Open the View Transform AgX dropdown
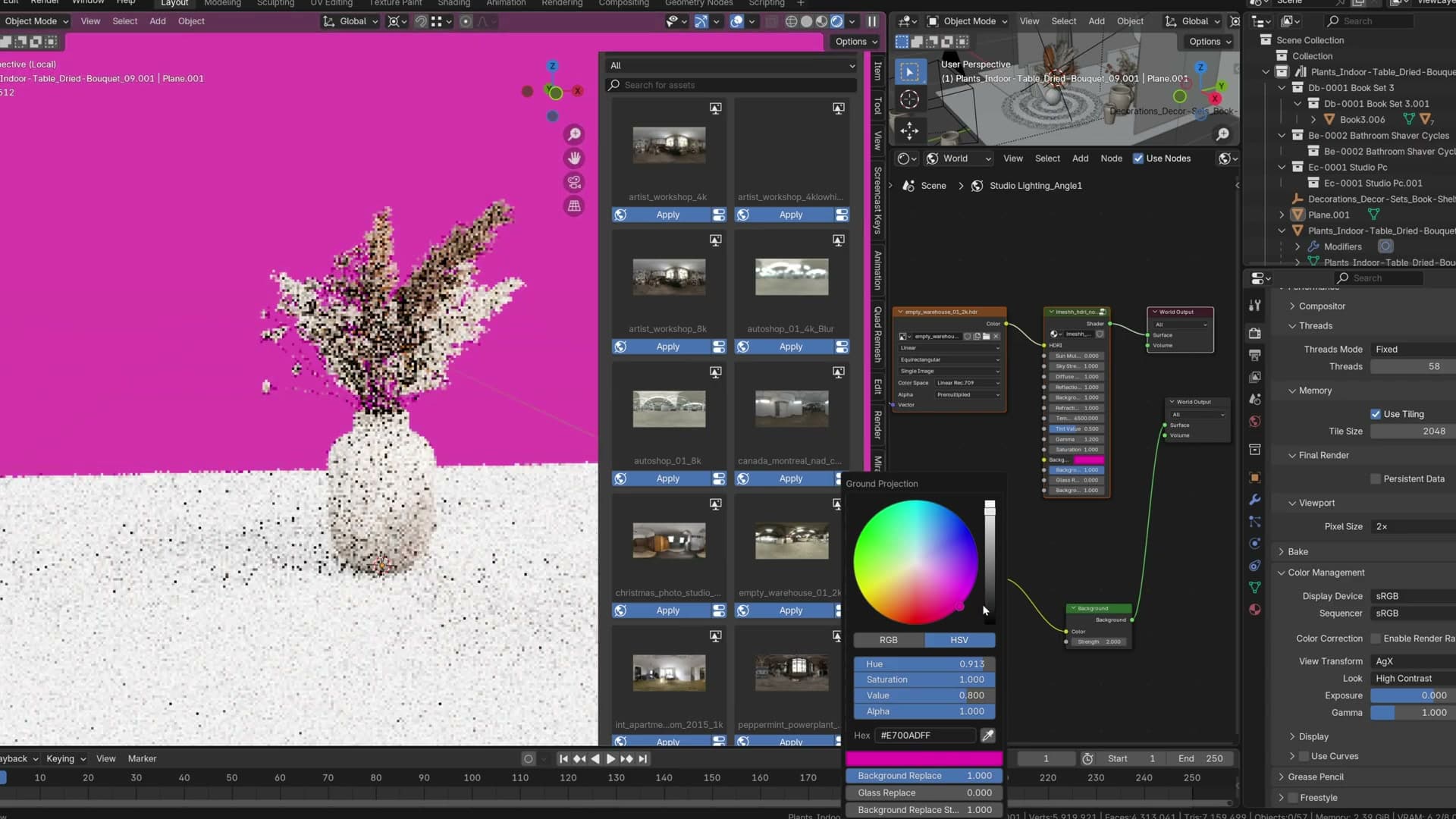Screen dimensions: 1456x819 click(x=1413, y=662)
